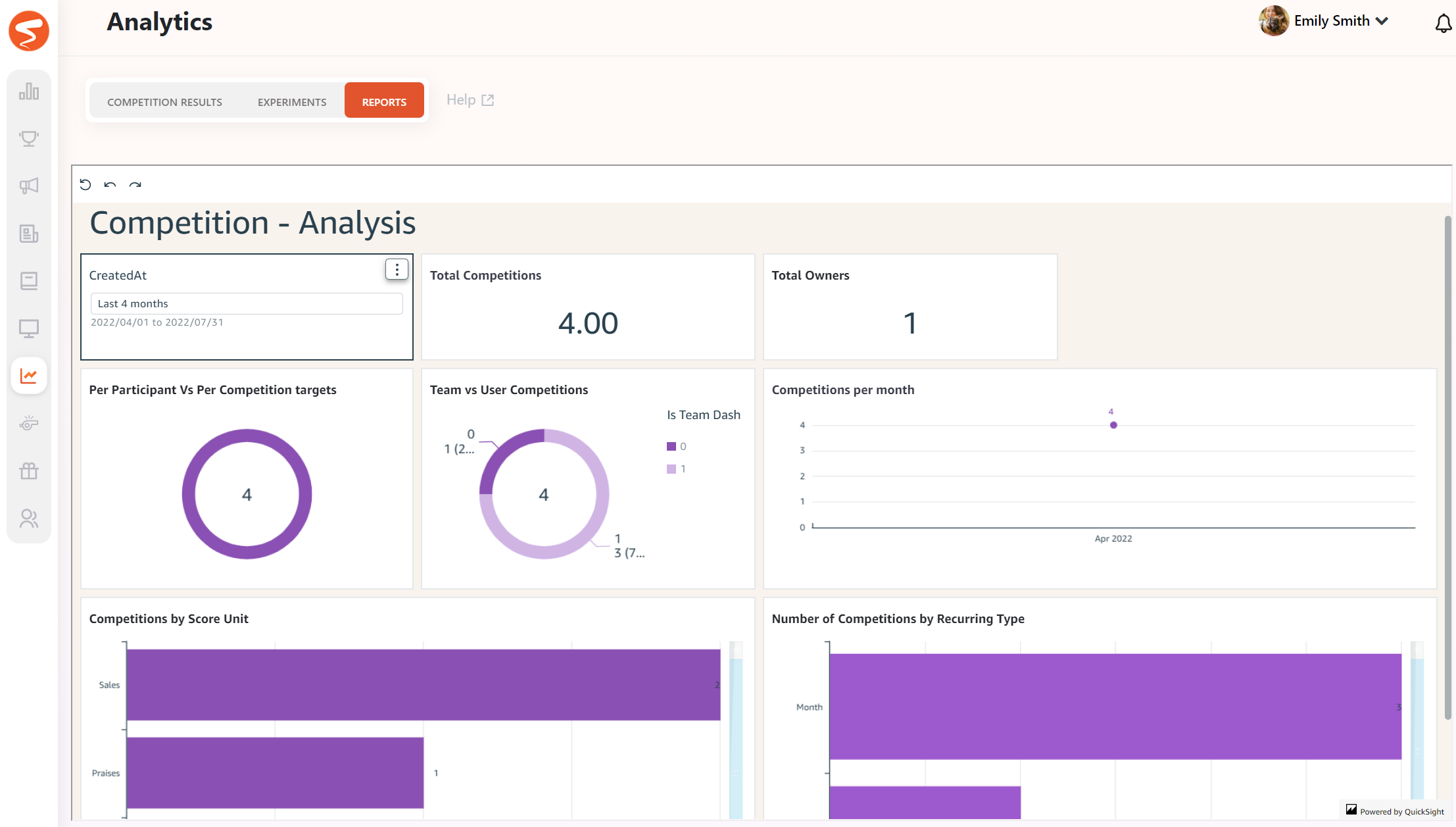Click the Competitions by Score Unit title
The width and height of the screenshot is (1456, 827).
[x=169, y=618]
